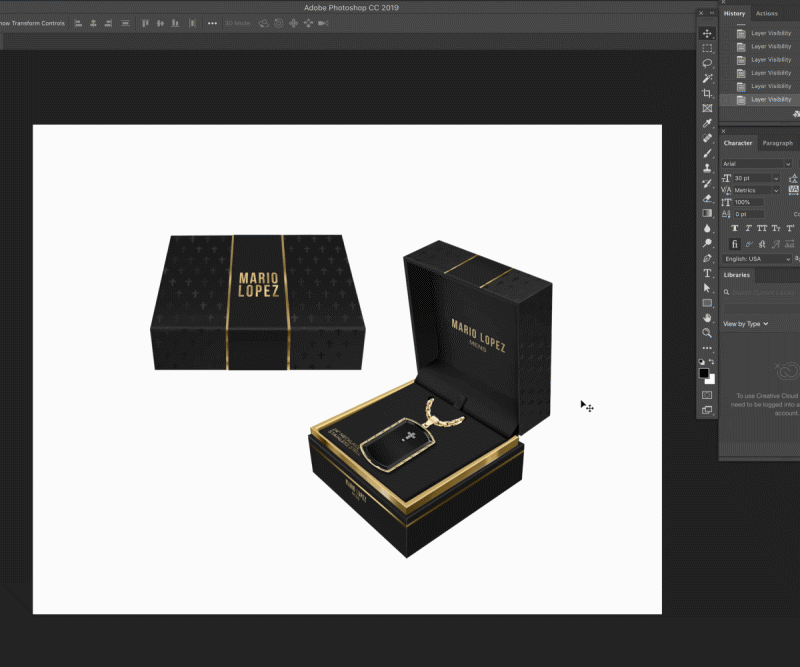Pick the Eyedropper tool
Image resolution: width=800 pixels, height=667 pixels.
708,122
